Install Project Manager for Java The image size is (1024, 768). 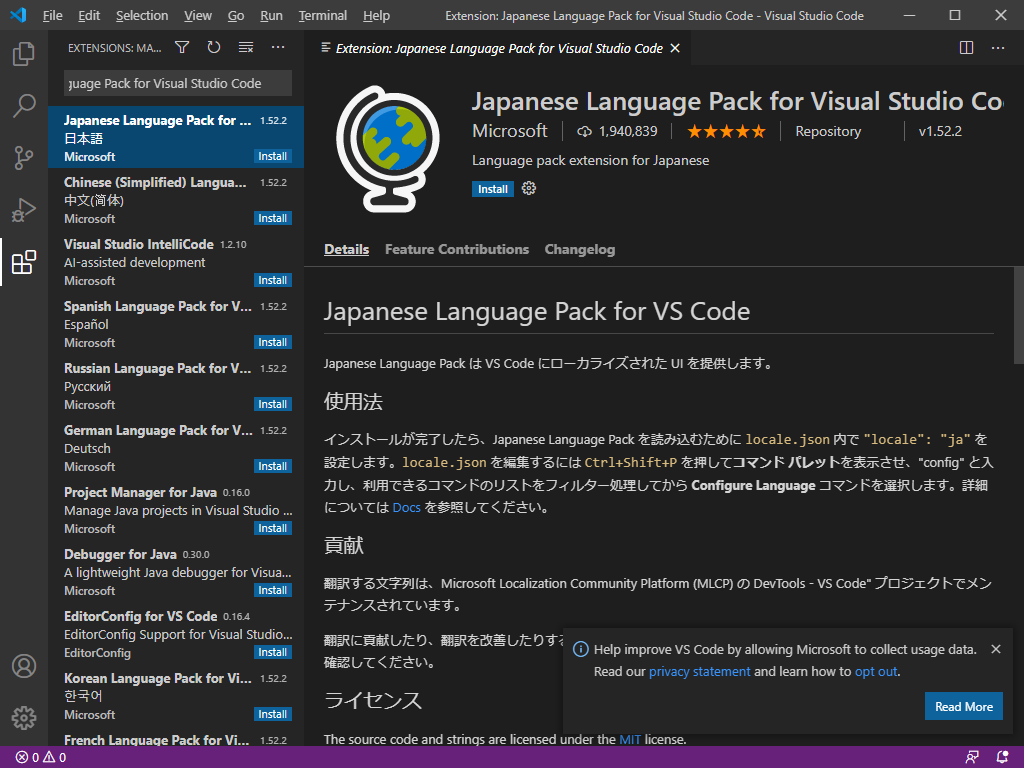pyautogui.click(x=272, y=528)
